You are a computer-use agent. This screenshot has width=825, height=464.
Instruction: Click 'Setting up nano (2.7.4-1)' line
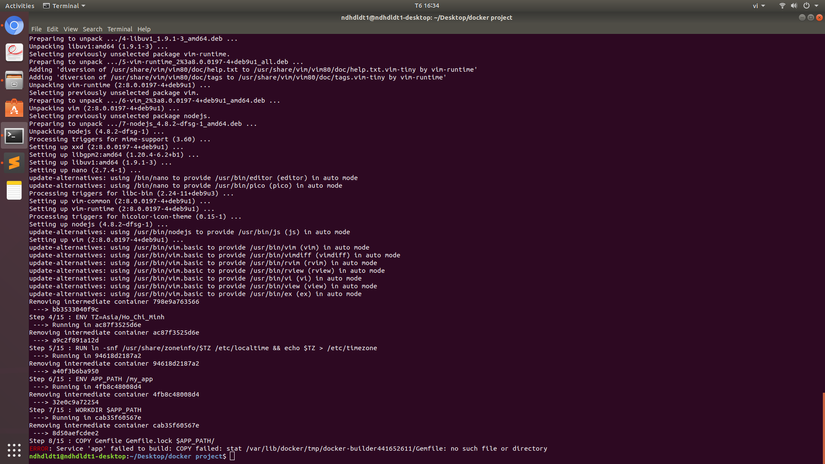coord(85,170)
